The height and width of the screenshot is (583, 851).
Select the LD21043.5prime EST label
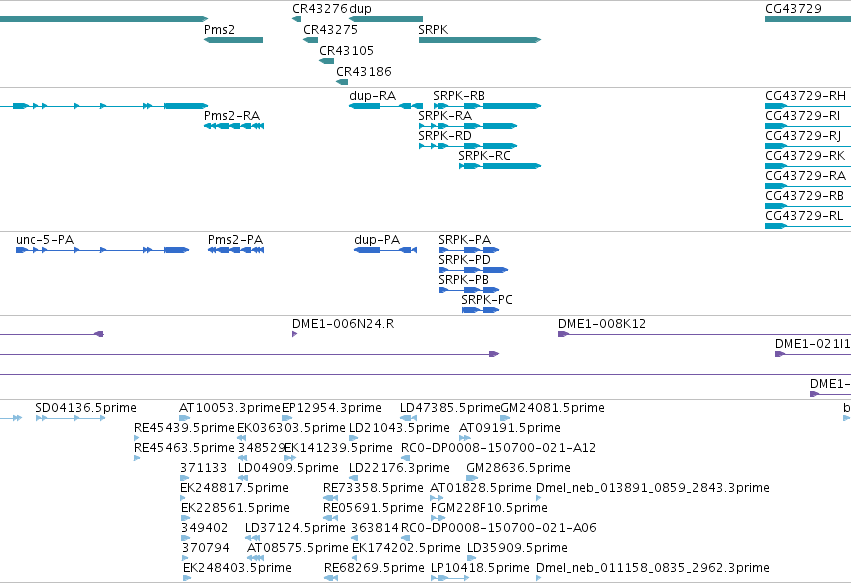pyautogui.click(x=399, y=428)
